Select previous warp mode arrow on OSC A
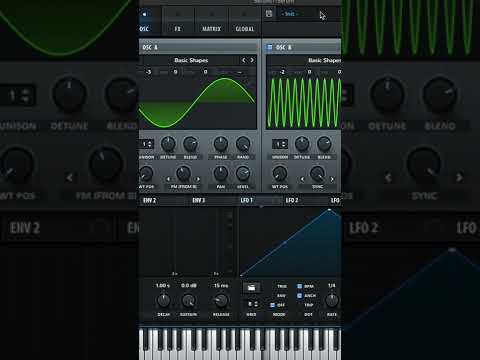 click(x=168, y=179)
